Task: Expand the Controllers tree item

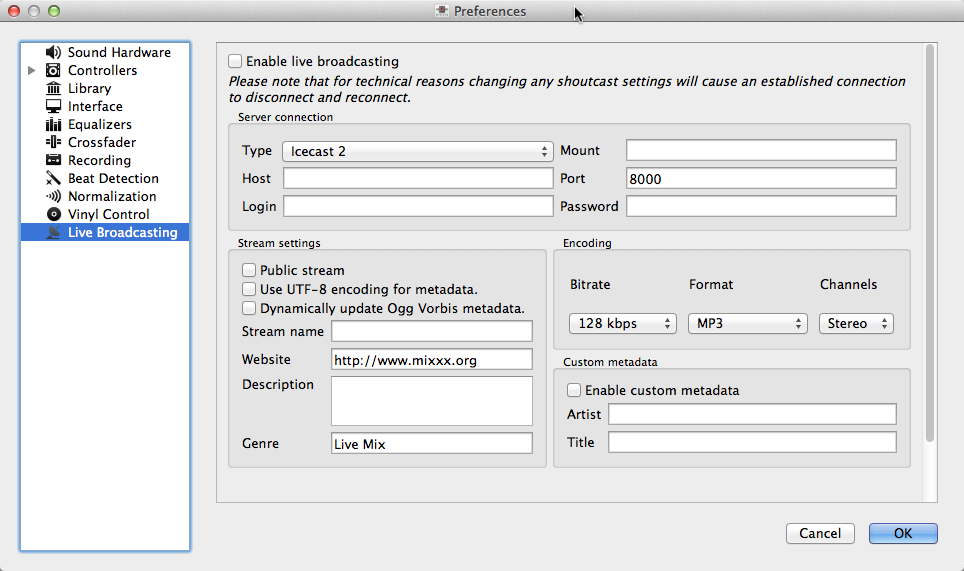Action: click(x=32, y=70)
